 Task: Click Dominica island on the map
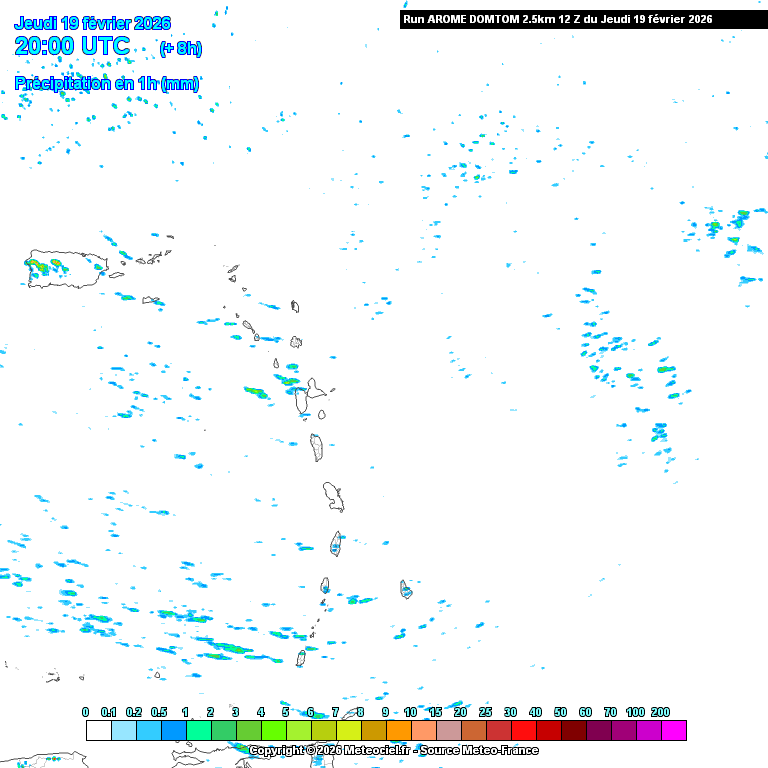317,447
